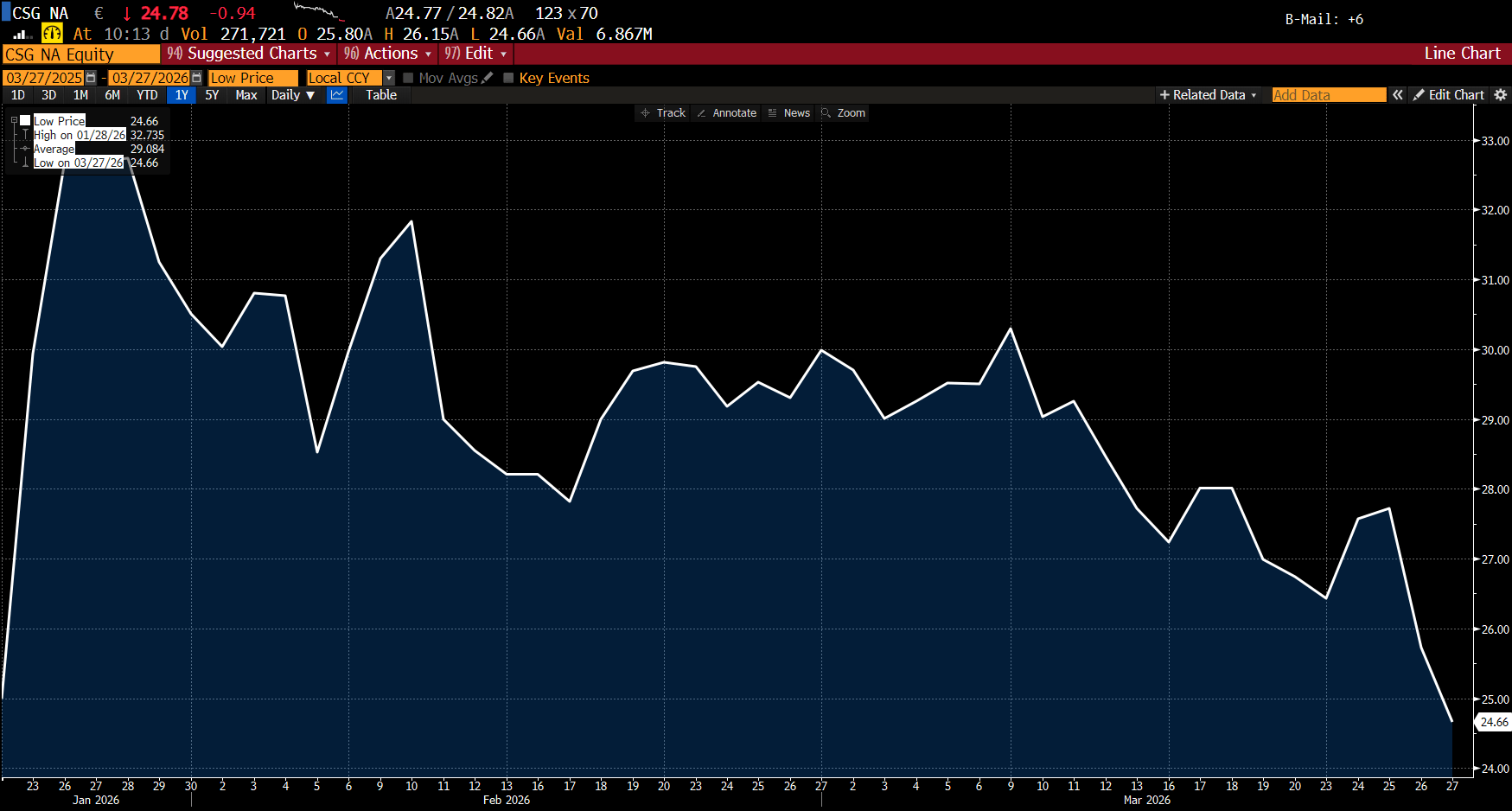The image size is (1512, 811).
Task: Open the end date calendar picker
Action: (x=197, y=78)
